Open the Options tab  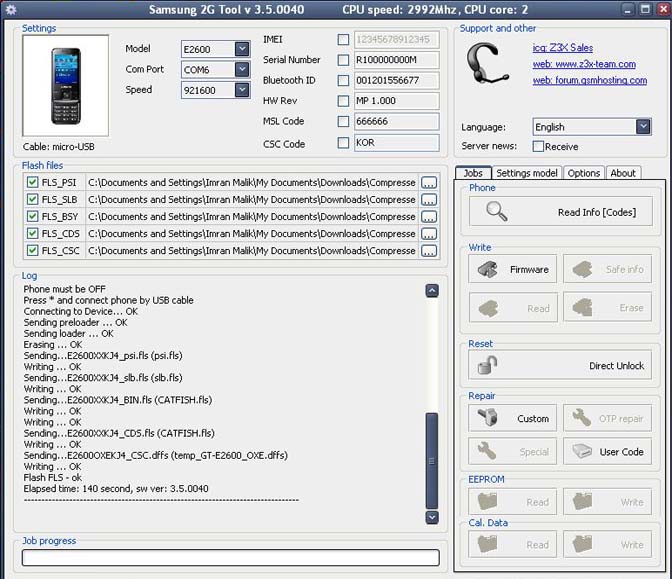pos(584,173)
